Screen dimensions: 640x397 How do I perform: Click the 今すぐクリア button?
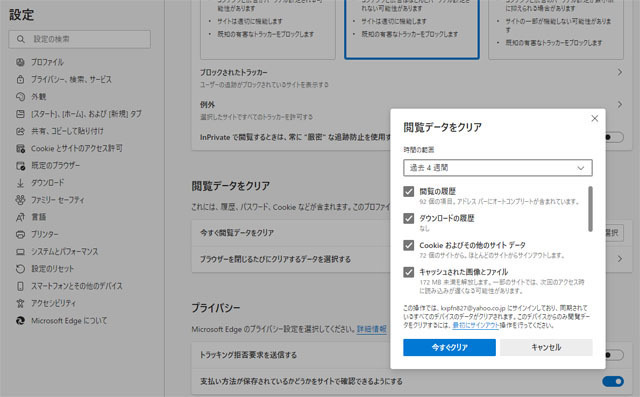(449, 347)
